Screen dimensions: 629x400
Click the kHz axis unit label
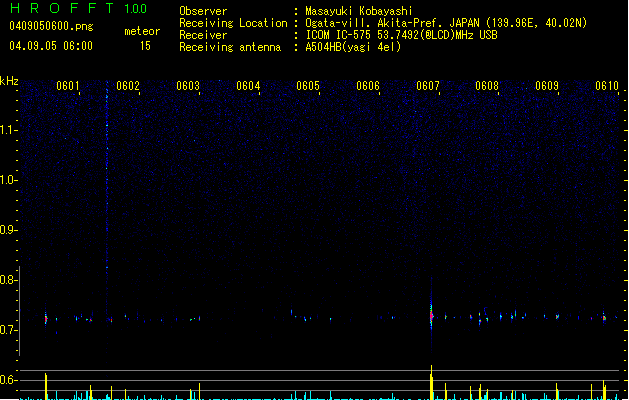(9, 81)
